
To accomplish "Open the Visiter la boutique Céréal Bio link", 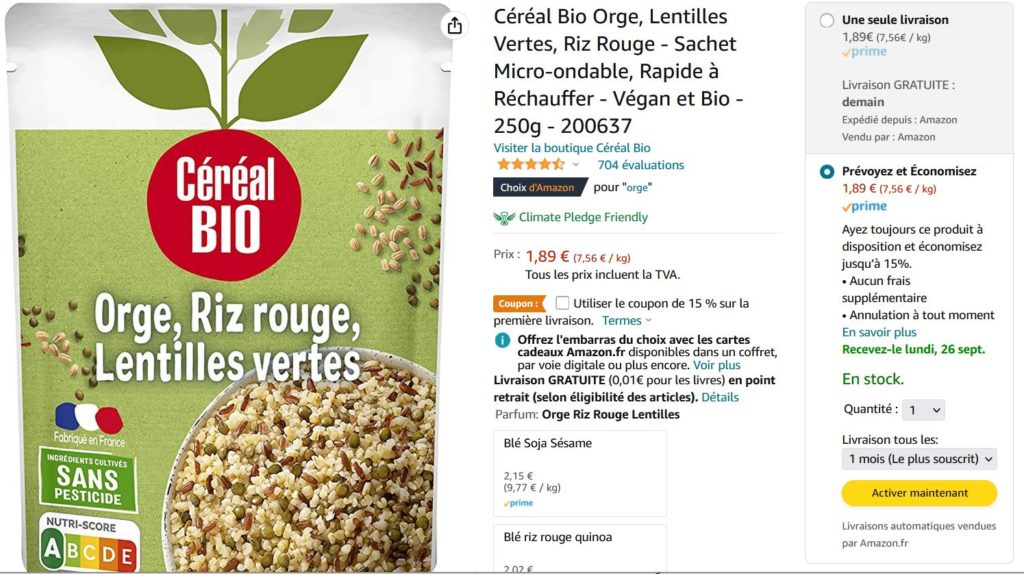I will click(571, 148).
